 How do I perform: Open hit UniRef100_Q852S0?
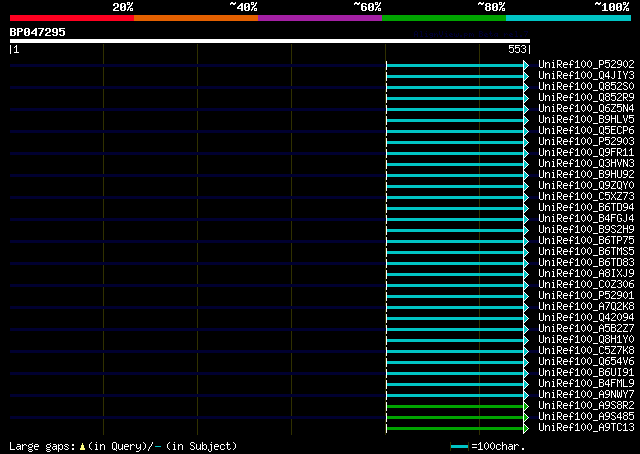point(586,87)
